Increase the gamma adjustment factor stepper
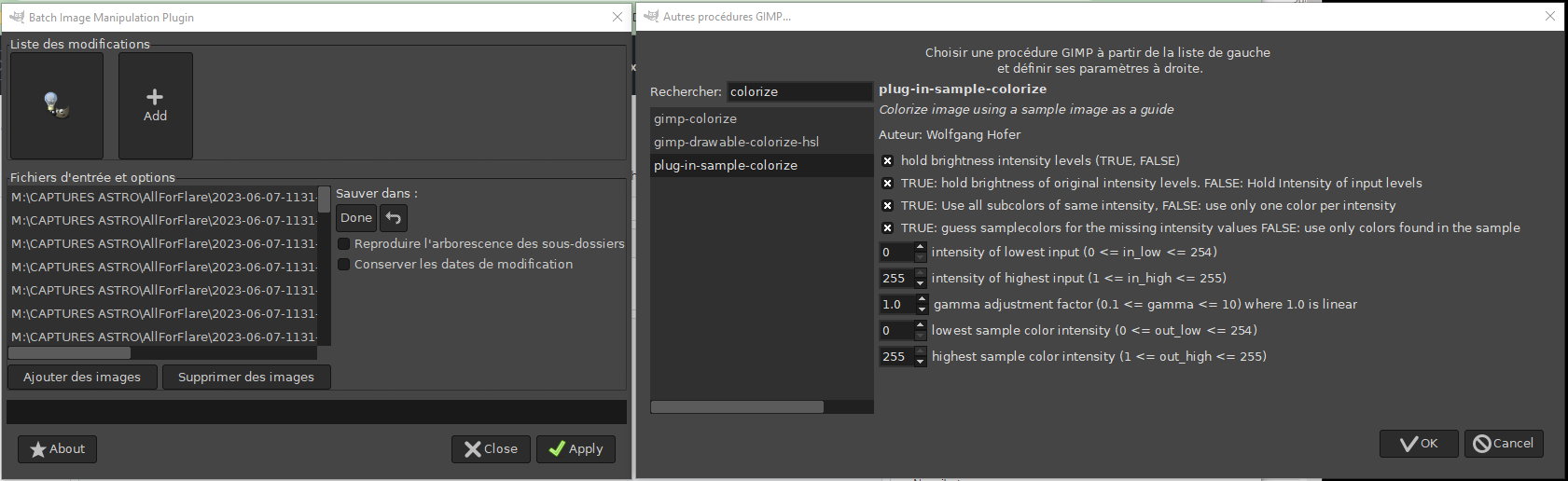The width and height of the screenshot is (1568, 481). 923,299
